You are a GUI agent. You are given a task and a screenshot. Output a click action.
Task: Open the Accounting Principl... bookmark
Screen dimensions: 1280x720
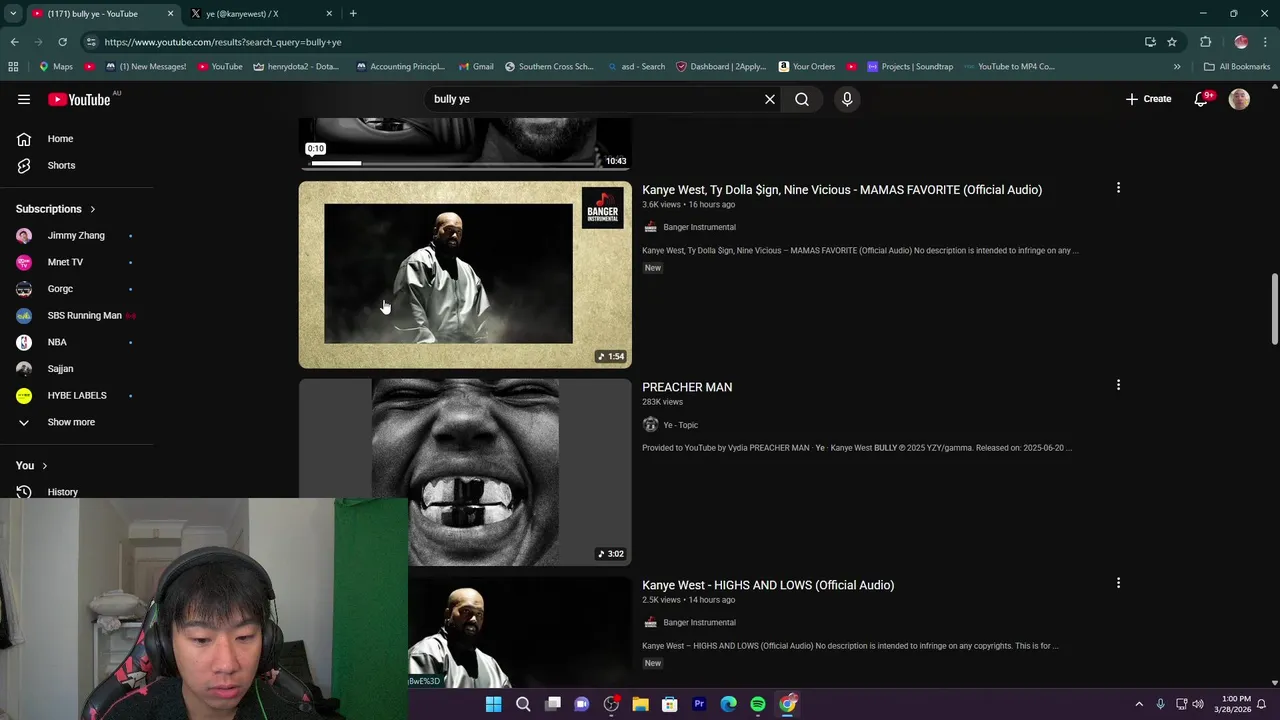coord(400,67)
